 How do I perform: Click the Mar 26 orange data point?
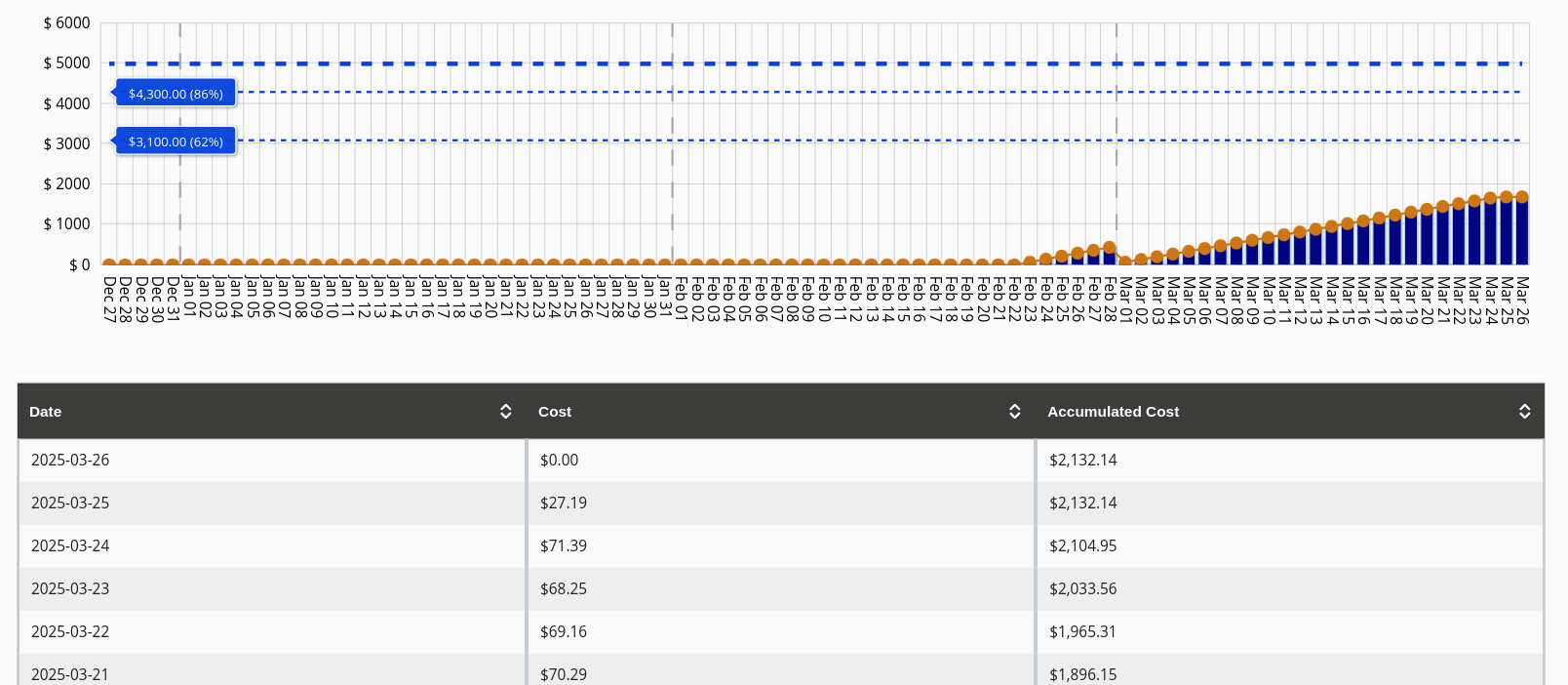coord(1522,197)
